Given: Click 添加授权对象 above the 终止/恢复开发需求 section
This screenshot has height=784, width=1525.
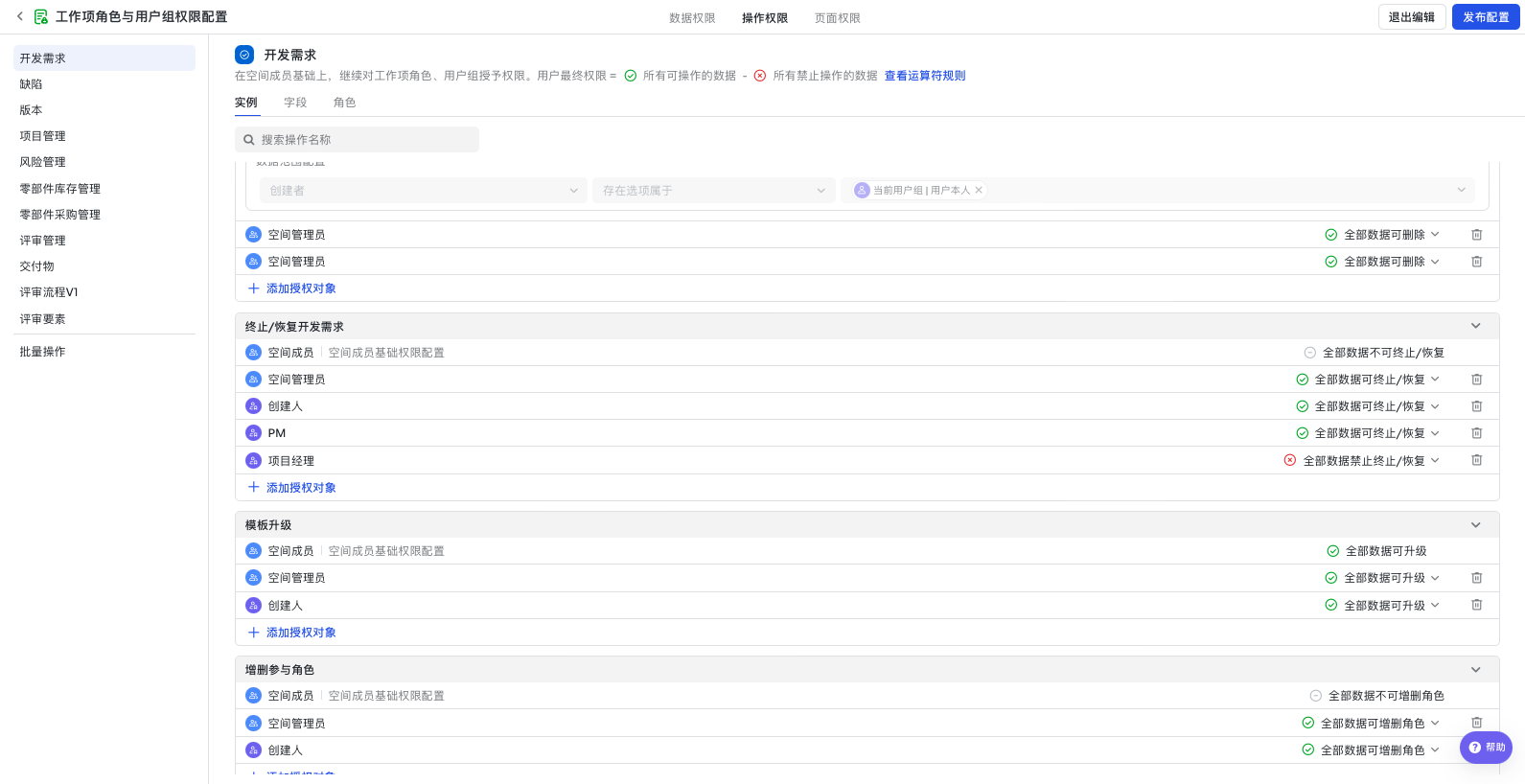Looking at the screenshot, I should click(x=292, y=288).
